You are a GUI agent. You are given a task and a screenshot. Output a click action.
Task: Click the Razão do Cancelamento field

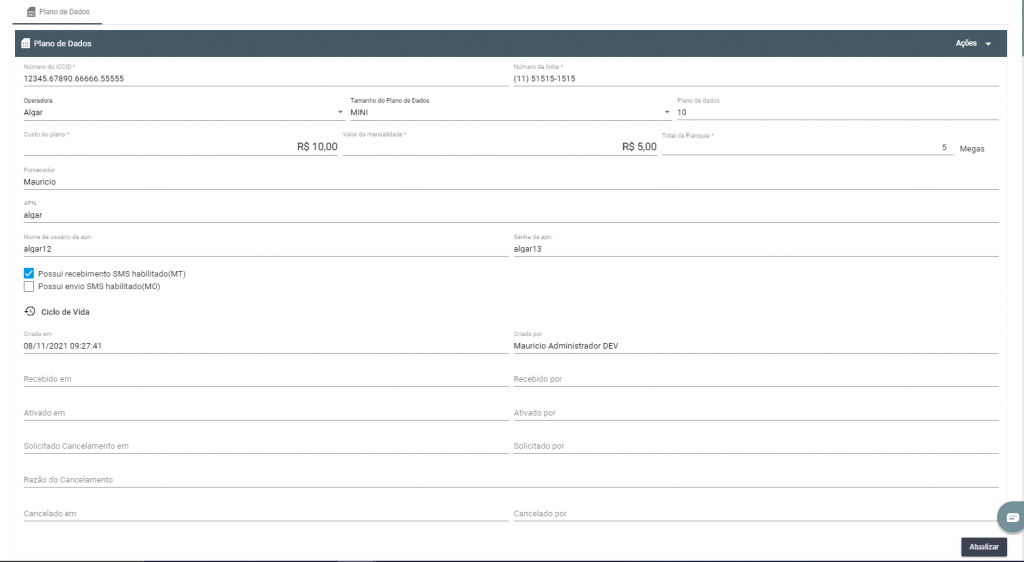pyautogui.click(x=511, y=480)
